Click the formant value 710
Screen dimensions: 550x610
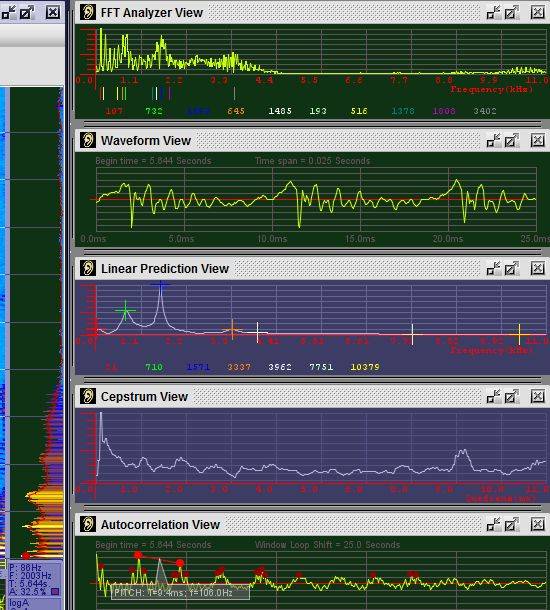154,367
